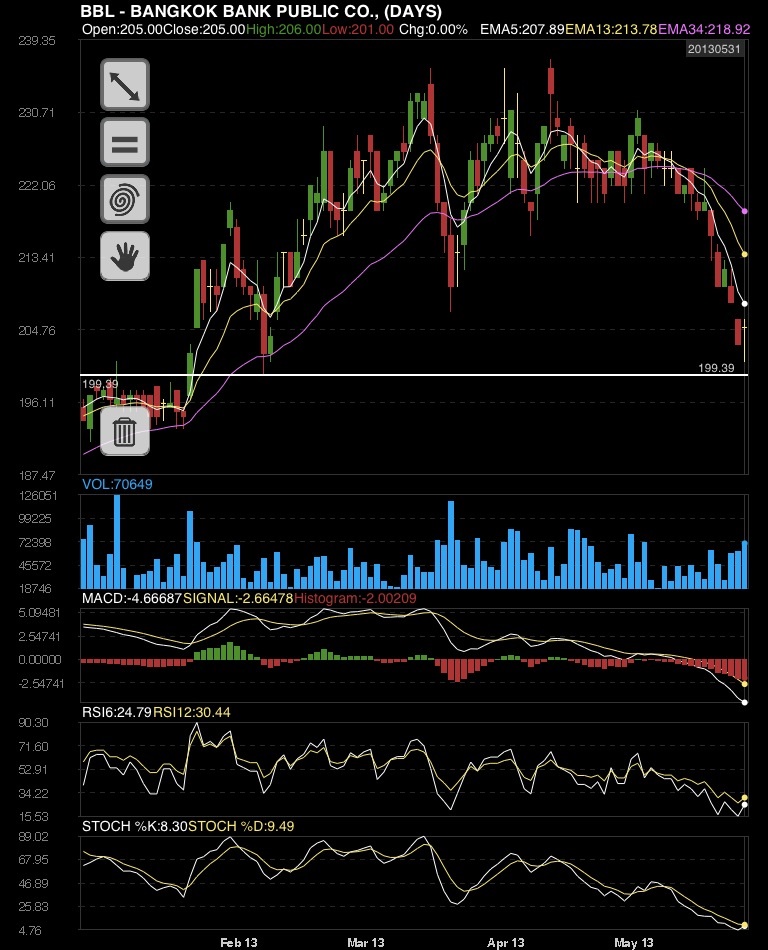The height and width of the screenshot is (950, 768).
Task: Click the EMA34:218.92 indicator label
Action: [x=704, y=29]
